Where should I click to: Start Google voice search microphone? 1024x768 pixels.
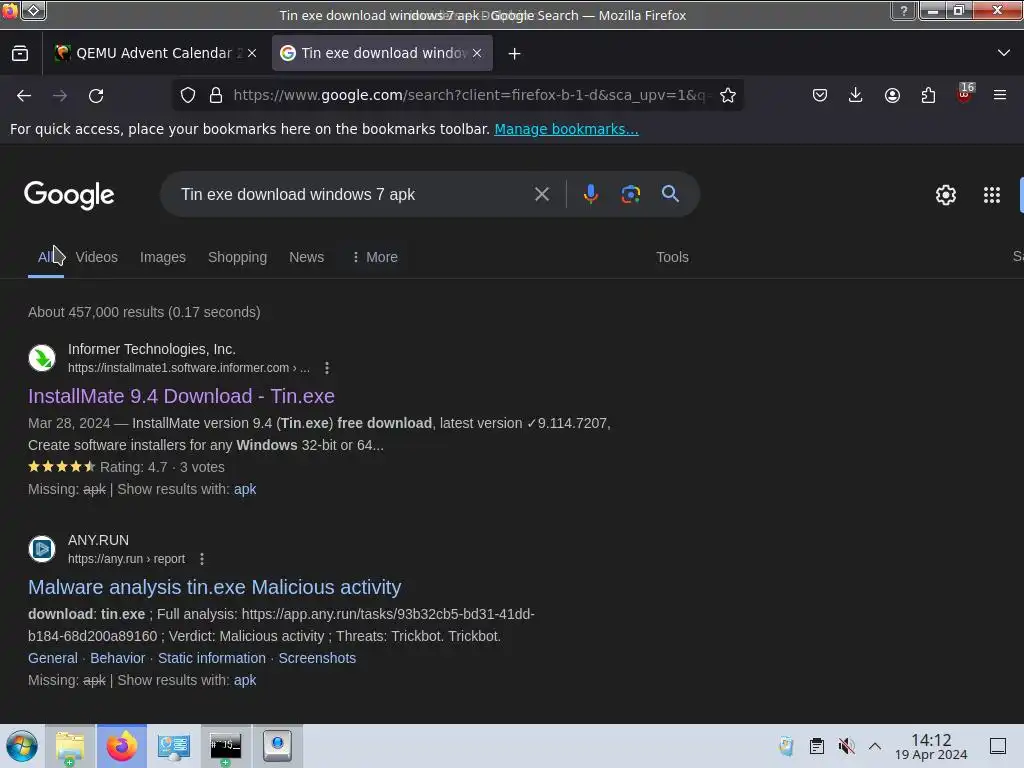tap(590, 194)
